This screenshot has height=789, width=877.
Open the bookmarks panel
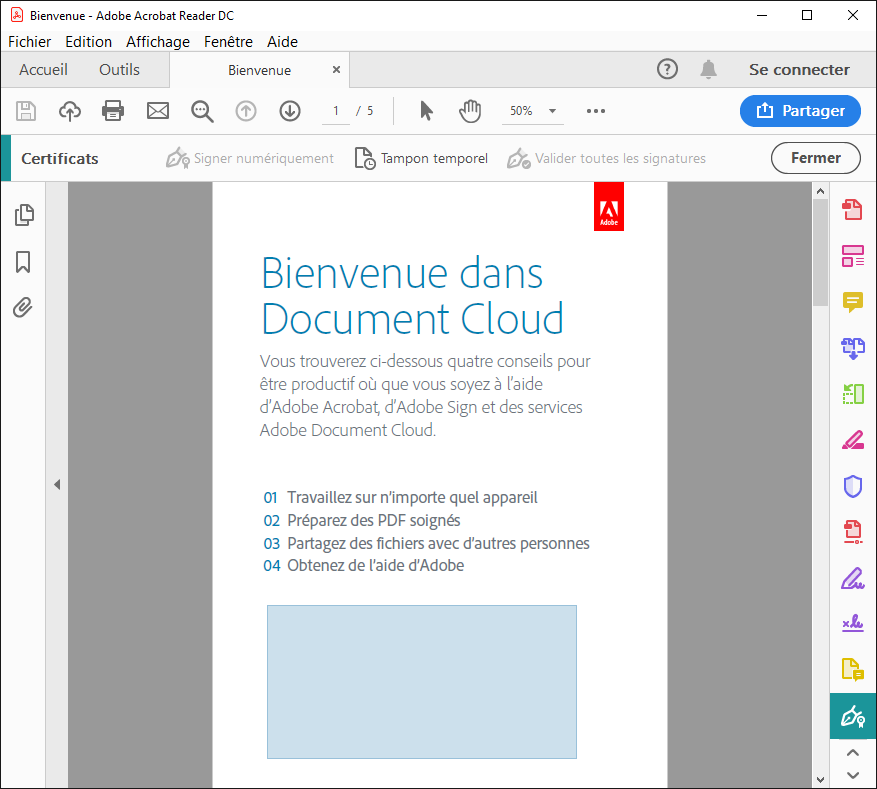(23, 262)
